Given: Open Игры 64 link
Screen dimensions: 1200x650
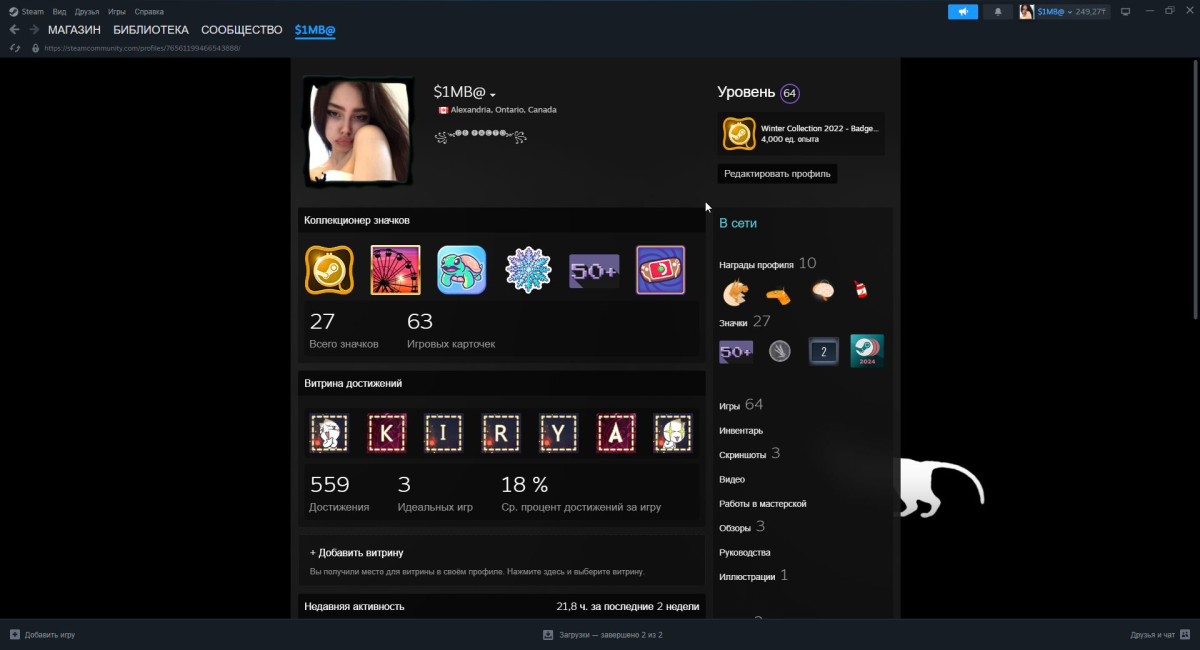Looking at the screenshot, I should (x=741, y=405).
